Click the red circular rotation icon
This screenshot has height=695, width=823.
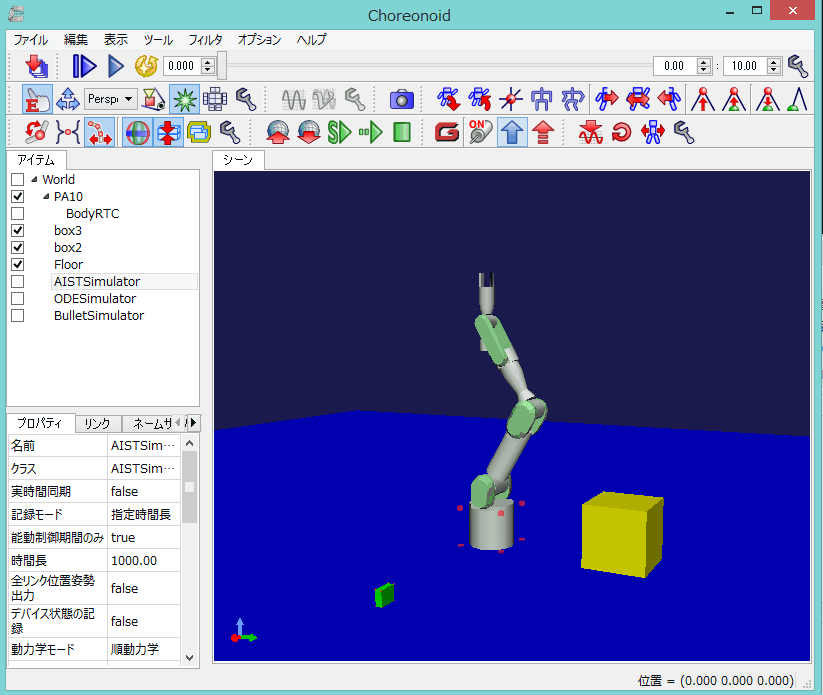pos(621,132)
